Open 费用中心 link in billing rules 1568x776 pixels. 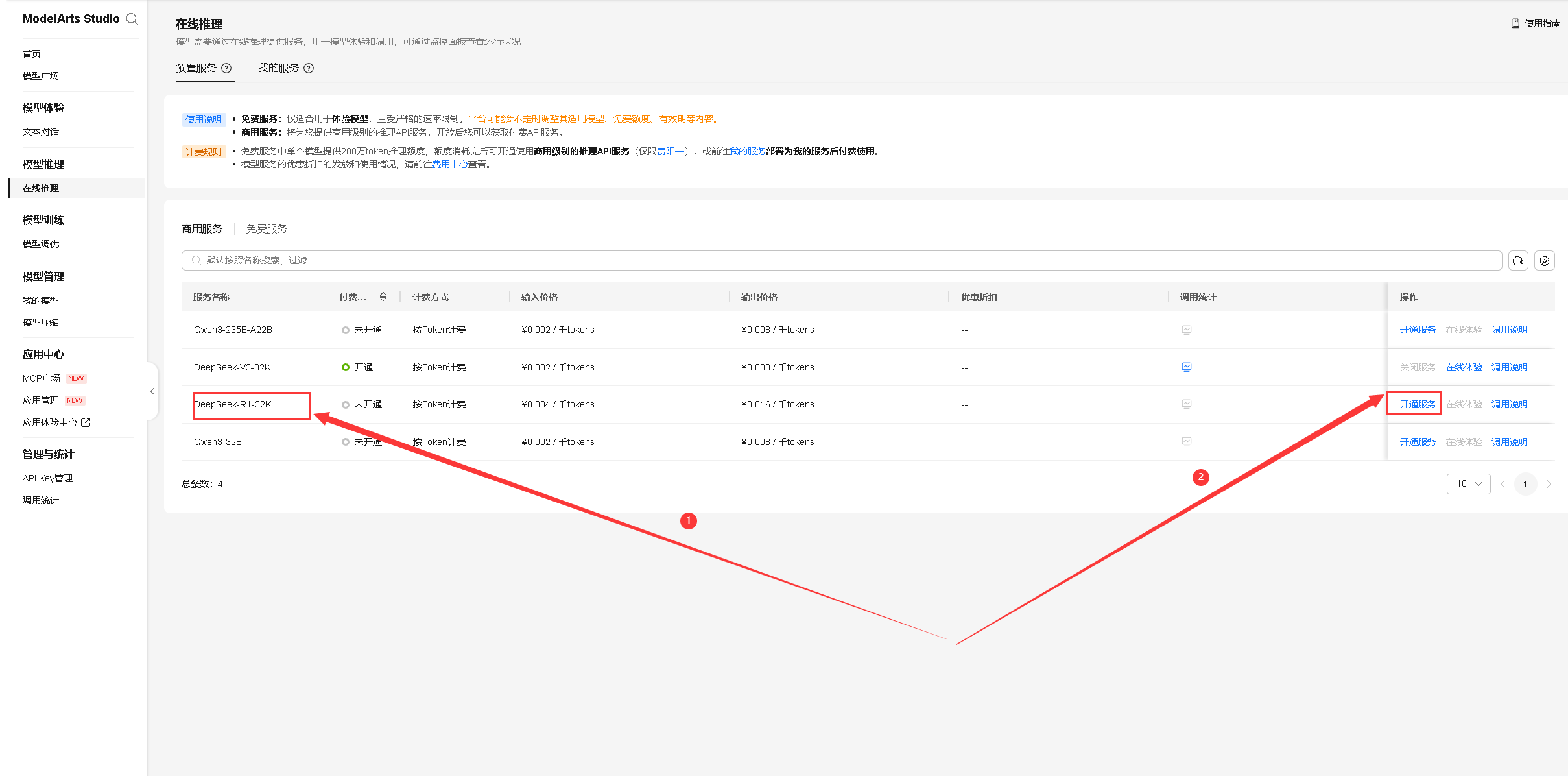click(x=449, y=165)
